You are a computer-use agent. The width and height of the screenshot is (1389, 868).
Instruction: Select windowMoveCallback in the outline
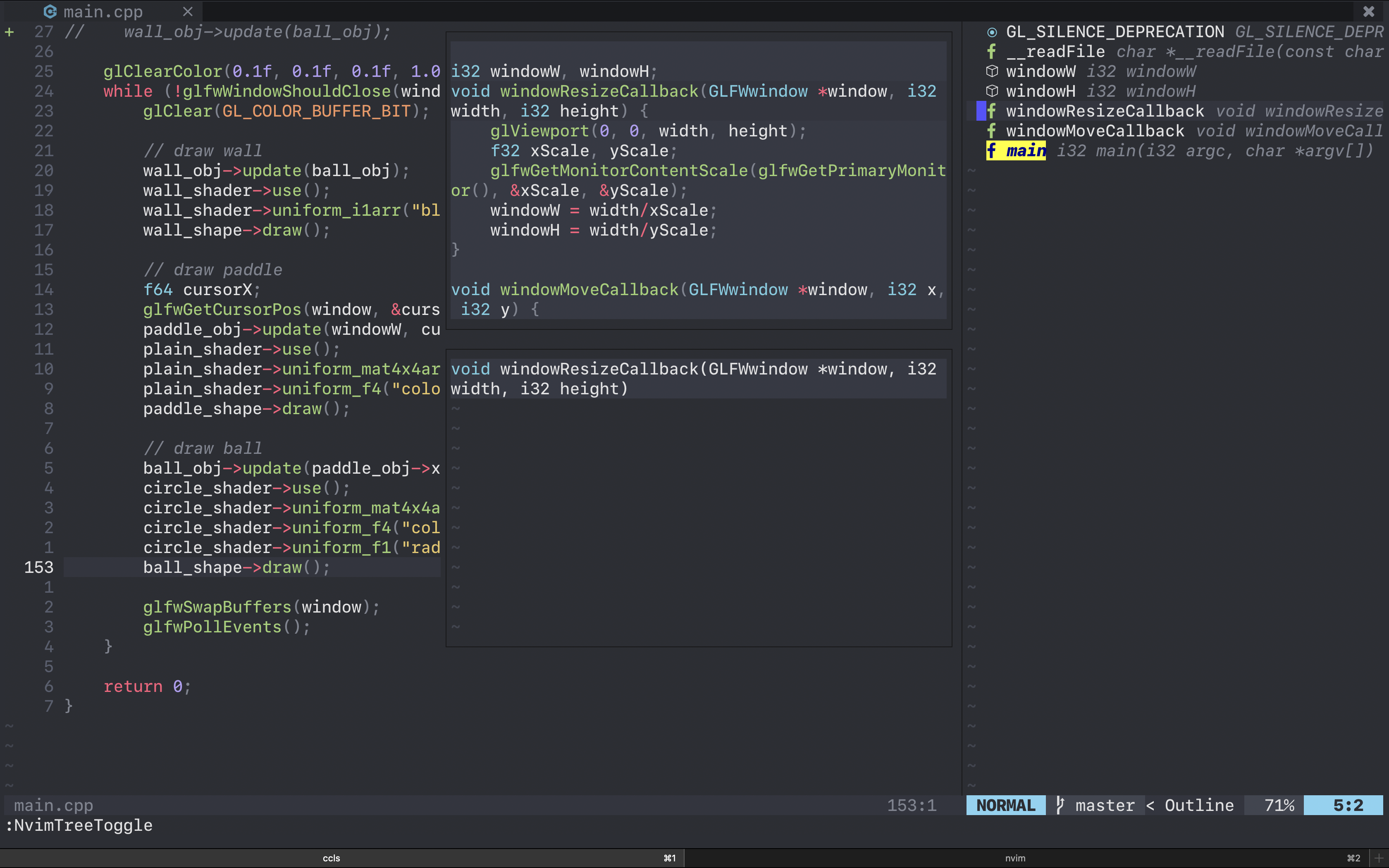1095,131
